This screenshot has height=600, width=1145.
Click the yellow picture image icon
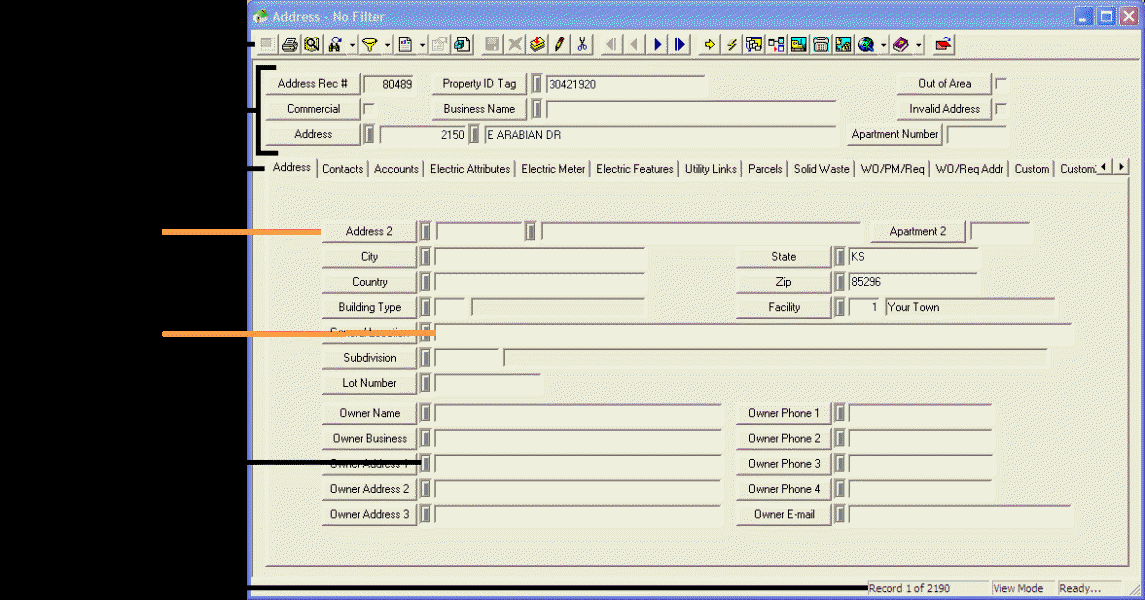799,45
